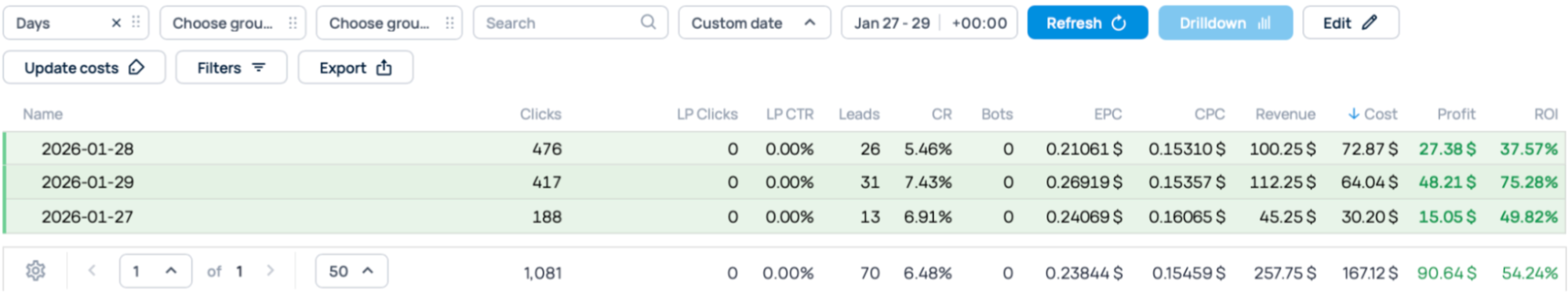Image resolution: width=1568 pixels, height=298 pixels.
Task: Select the 2026-01-27 row
Action: 784,216
